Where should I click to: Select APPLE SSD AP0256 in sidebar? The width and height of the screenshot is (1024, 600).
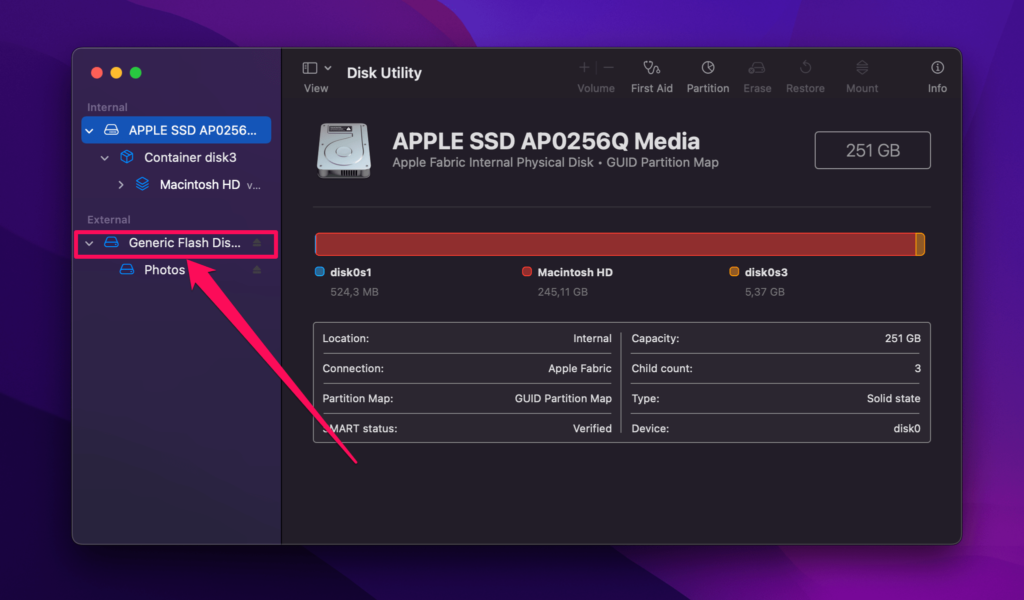pos(176,130)
